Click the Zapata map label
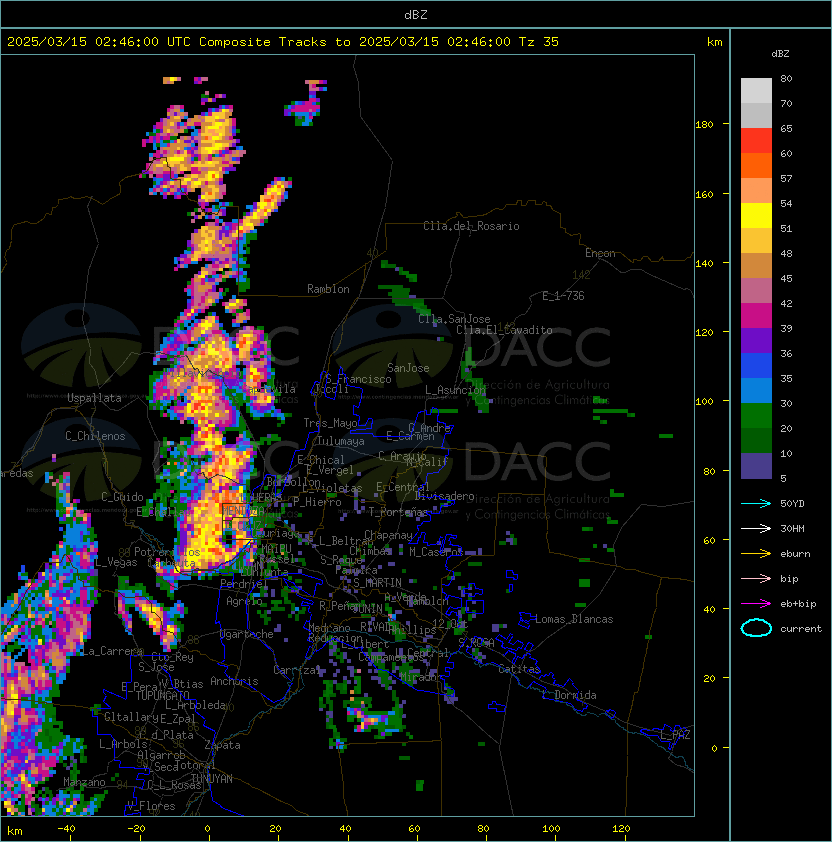The height and width of the screenshot is (842, 832). (x=222, y=745)
